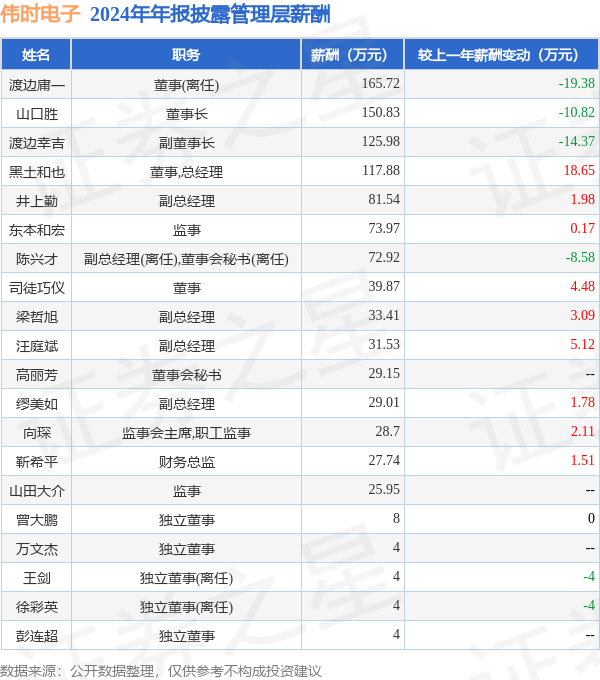
Task: Click salary value 27.74
Action: [x=384, y=461]
